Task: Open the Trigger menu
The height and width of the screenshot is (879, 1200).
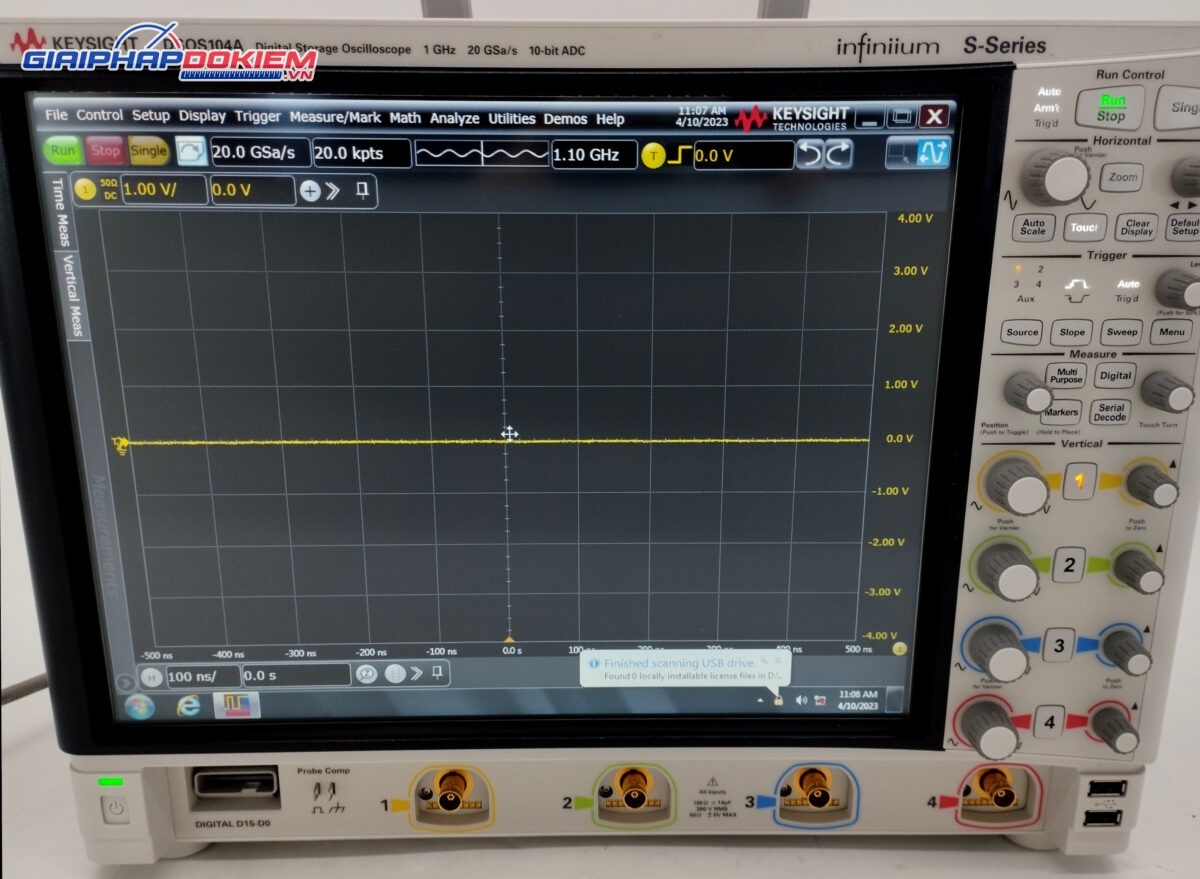Action: [x=258, y=116]
